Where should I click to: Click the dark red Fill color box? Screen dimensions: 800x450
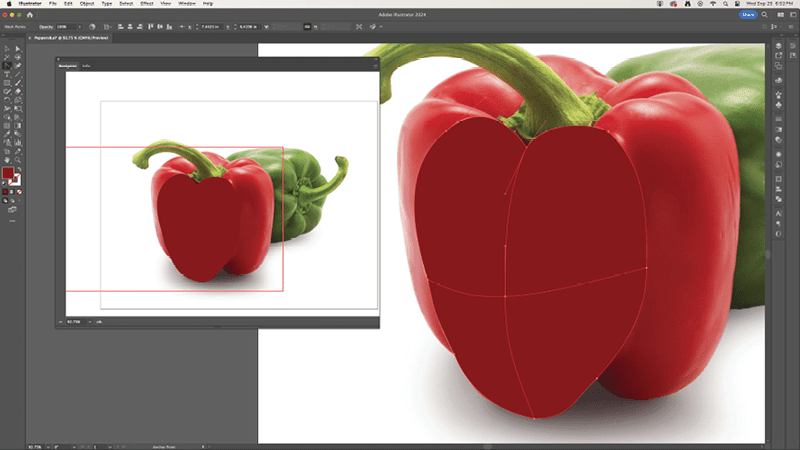pos(8,173)
